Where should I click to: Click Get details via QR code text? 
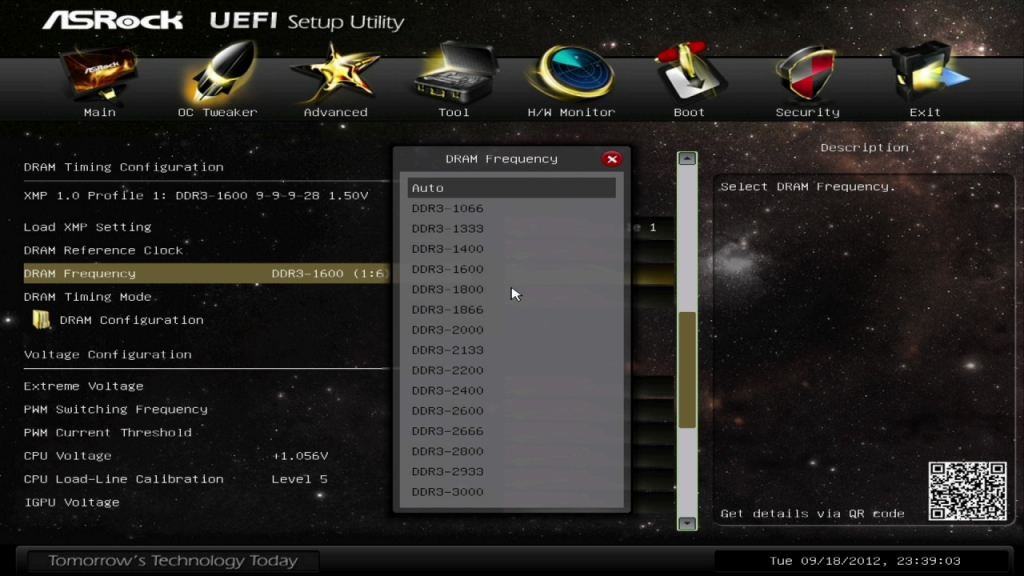click(x=812, y=514)
